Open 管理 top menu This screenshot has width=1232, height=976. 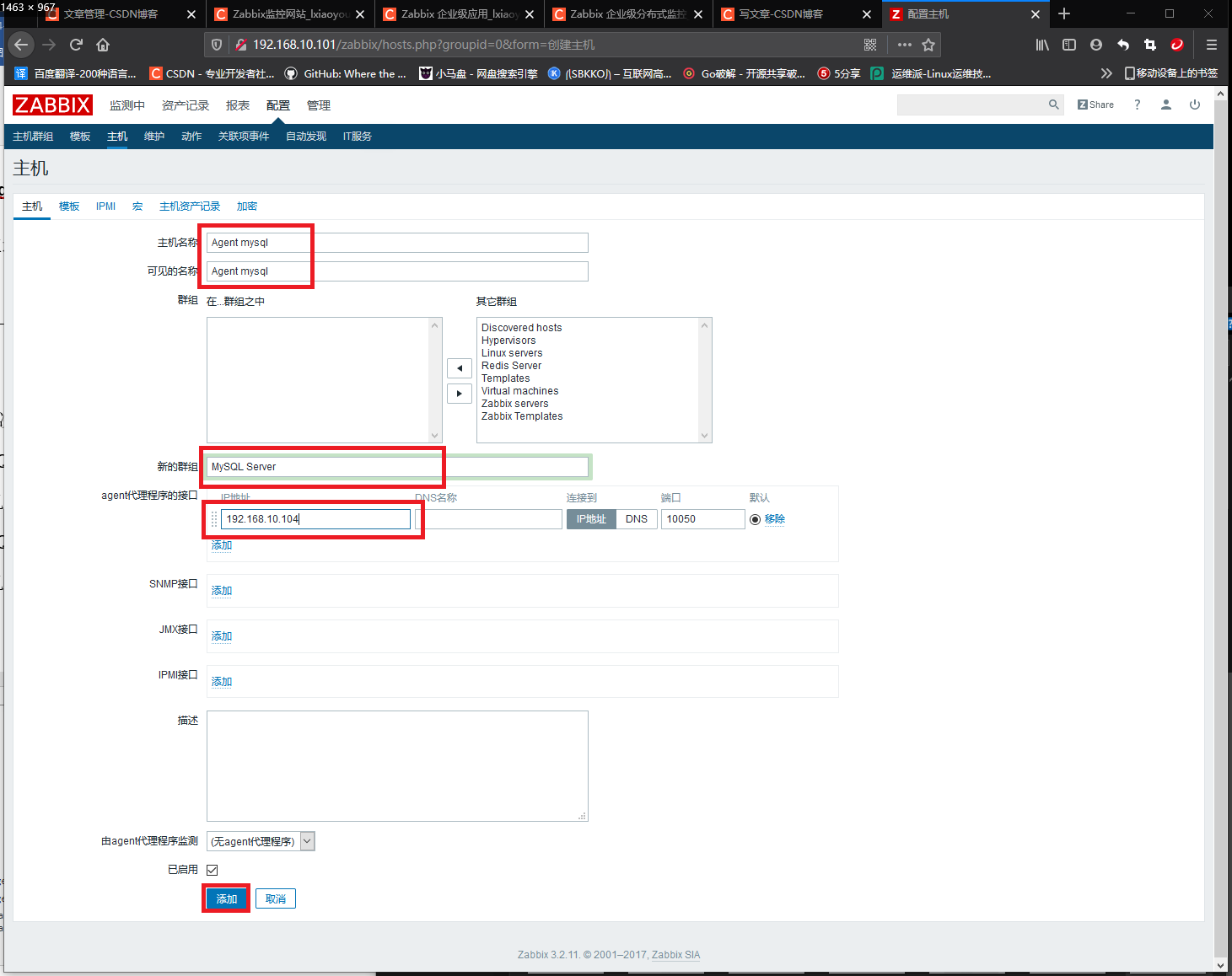[319, 105]
